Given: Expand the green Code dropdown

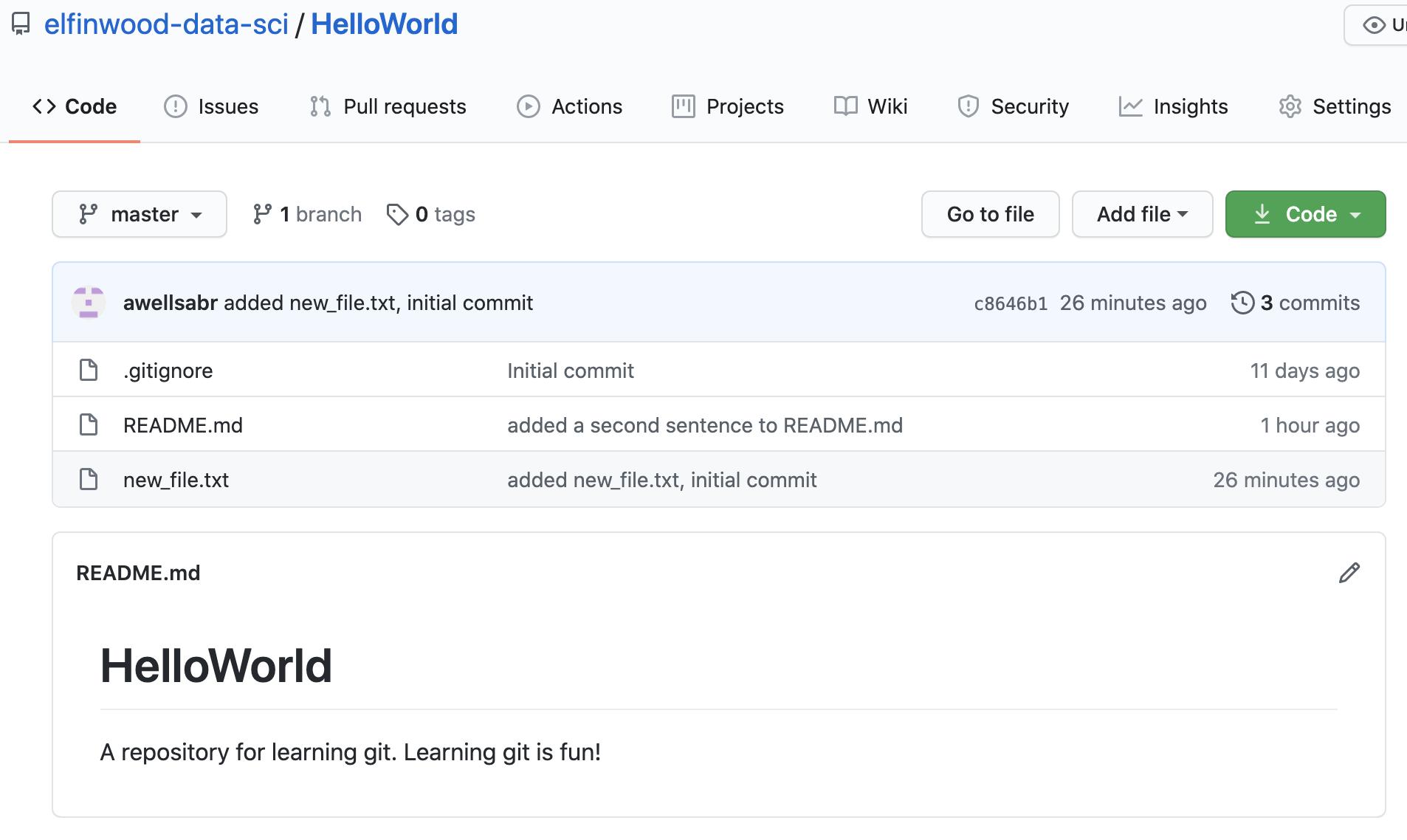Looking at the screenshot, I should coord(1305,214).
